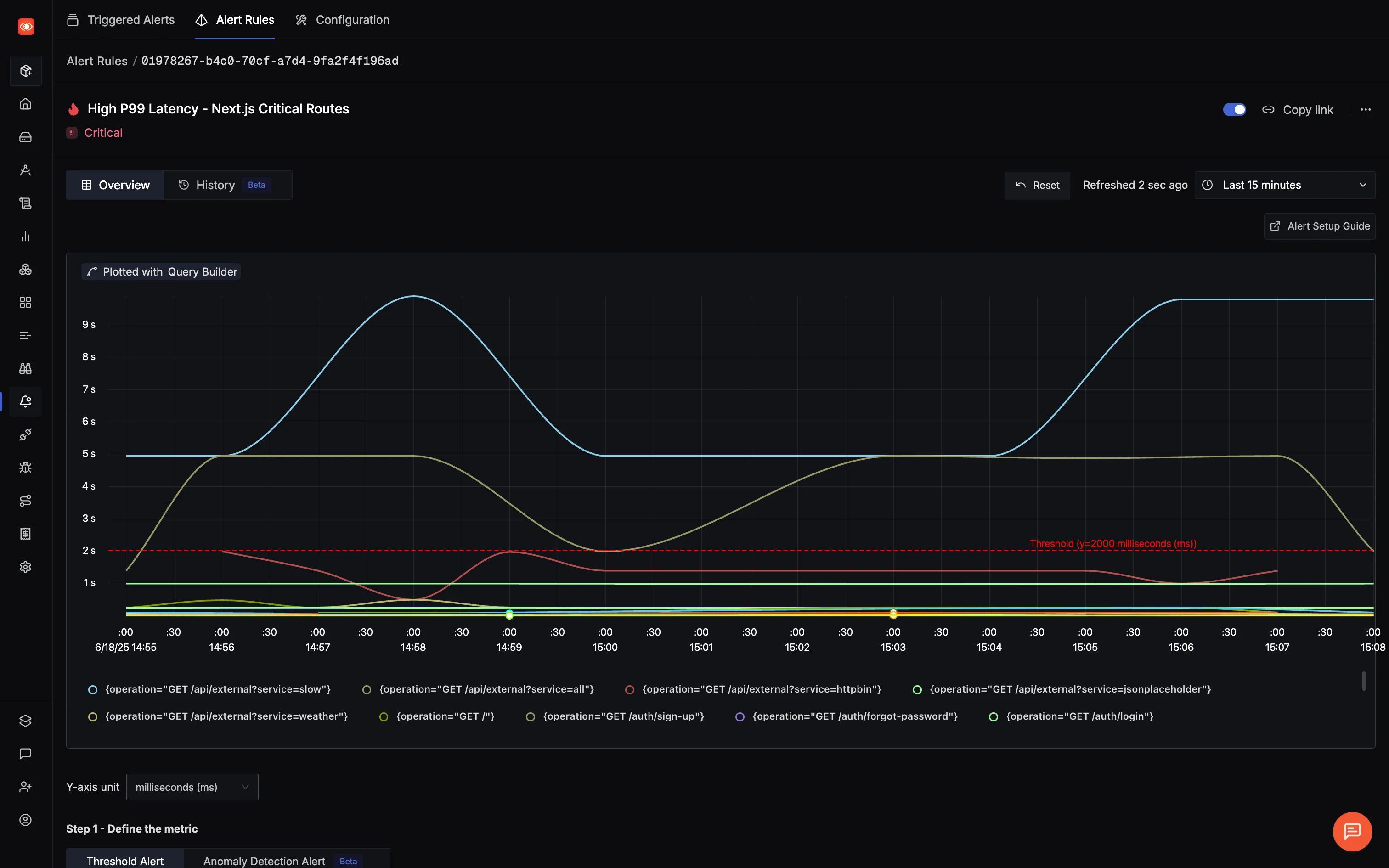The width and height of the screenshot is (1389, 868).
Task: Open the orange floating chat button
Action: (x=1352, y=831)
